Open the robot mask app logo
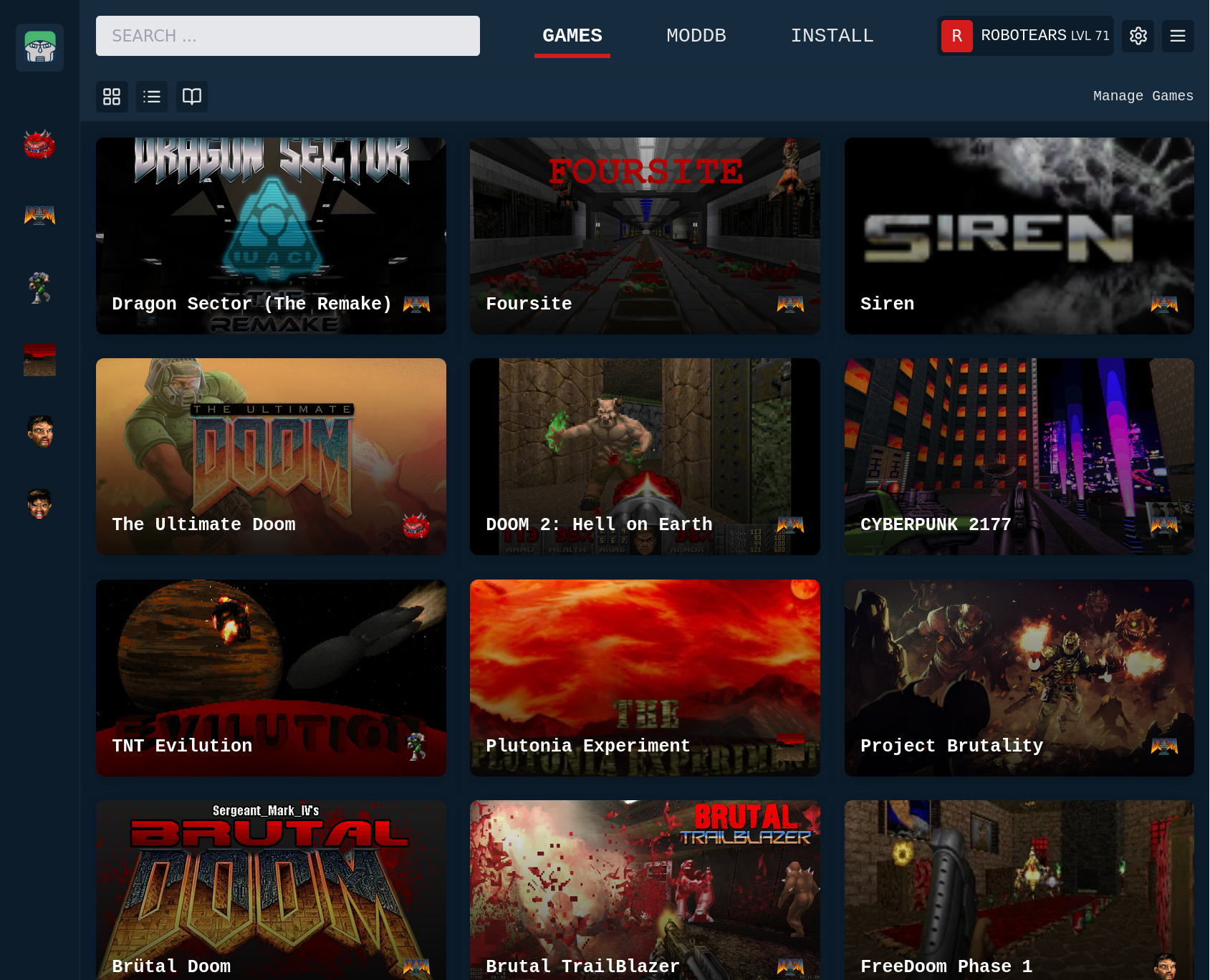Viewport: 1210px width, 980px height. pos(40,47)
